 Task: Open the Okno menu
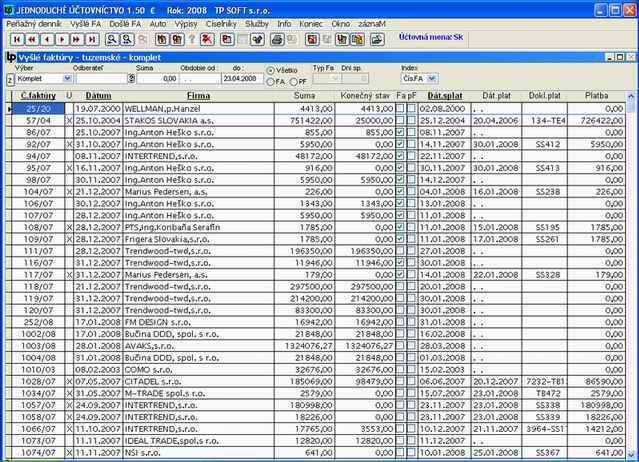341,24
